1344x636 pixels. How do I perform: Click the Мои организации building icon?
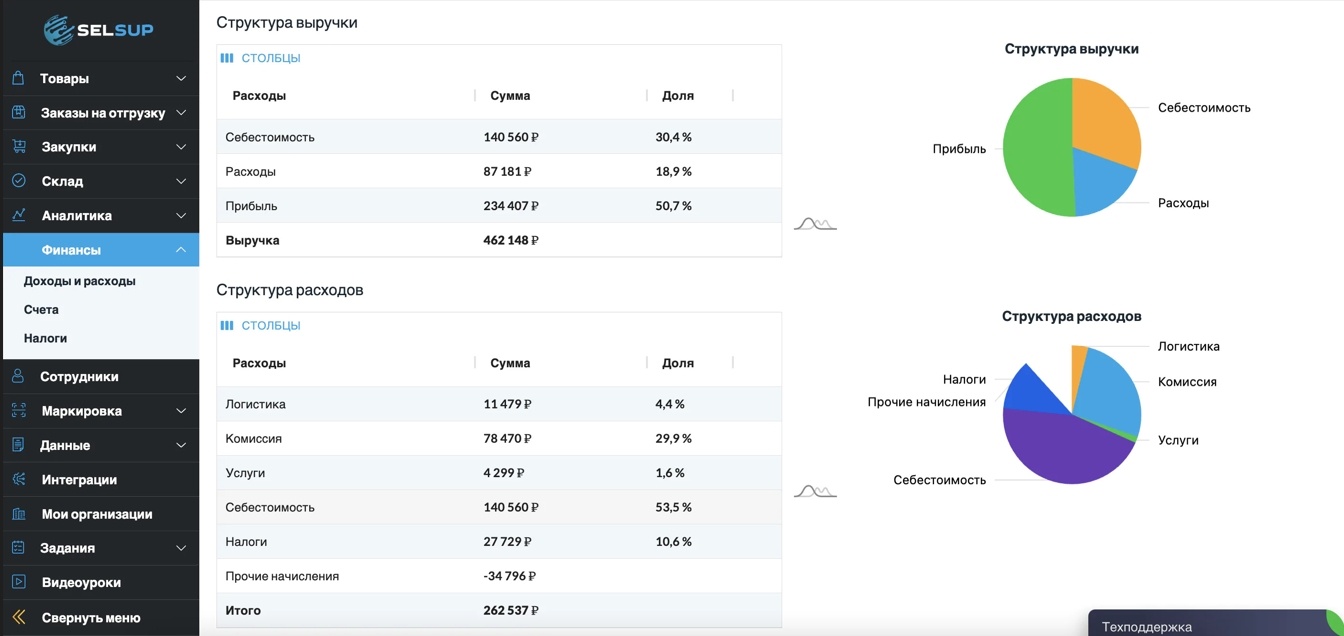18,514
